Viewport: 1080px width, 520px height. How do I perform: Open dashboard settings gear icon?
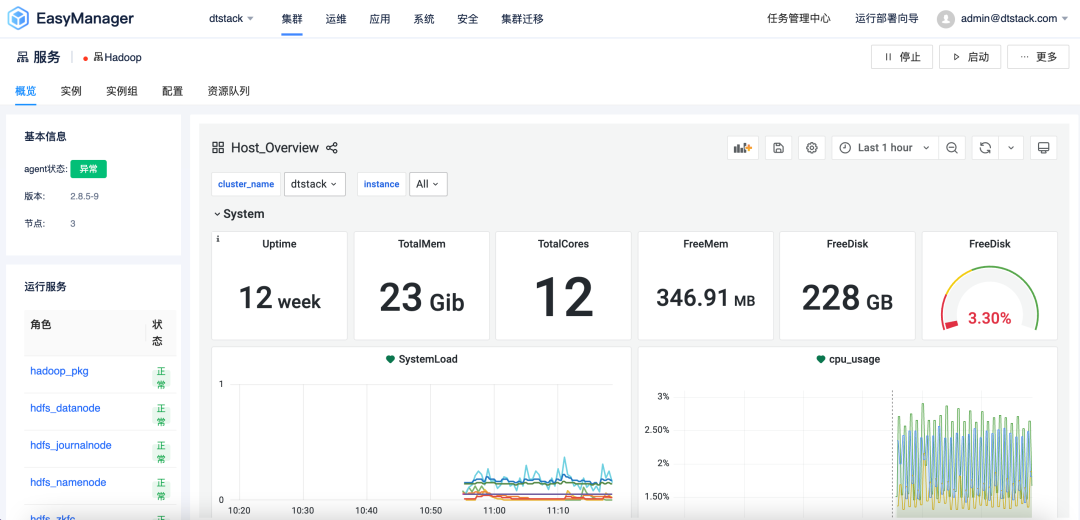pyautogui.click(x=812, y=147)
